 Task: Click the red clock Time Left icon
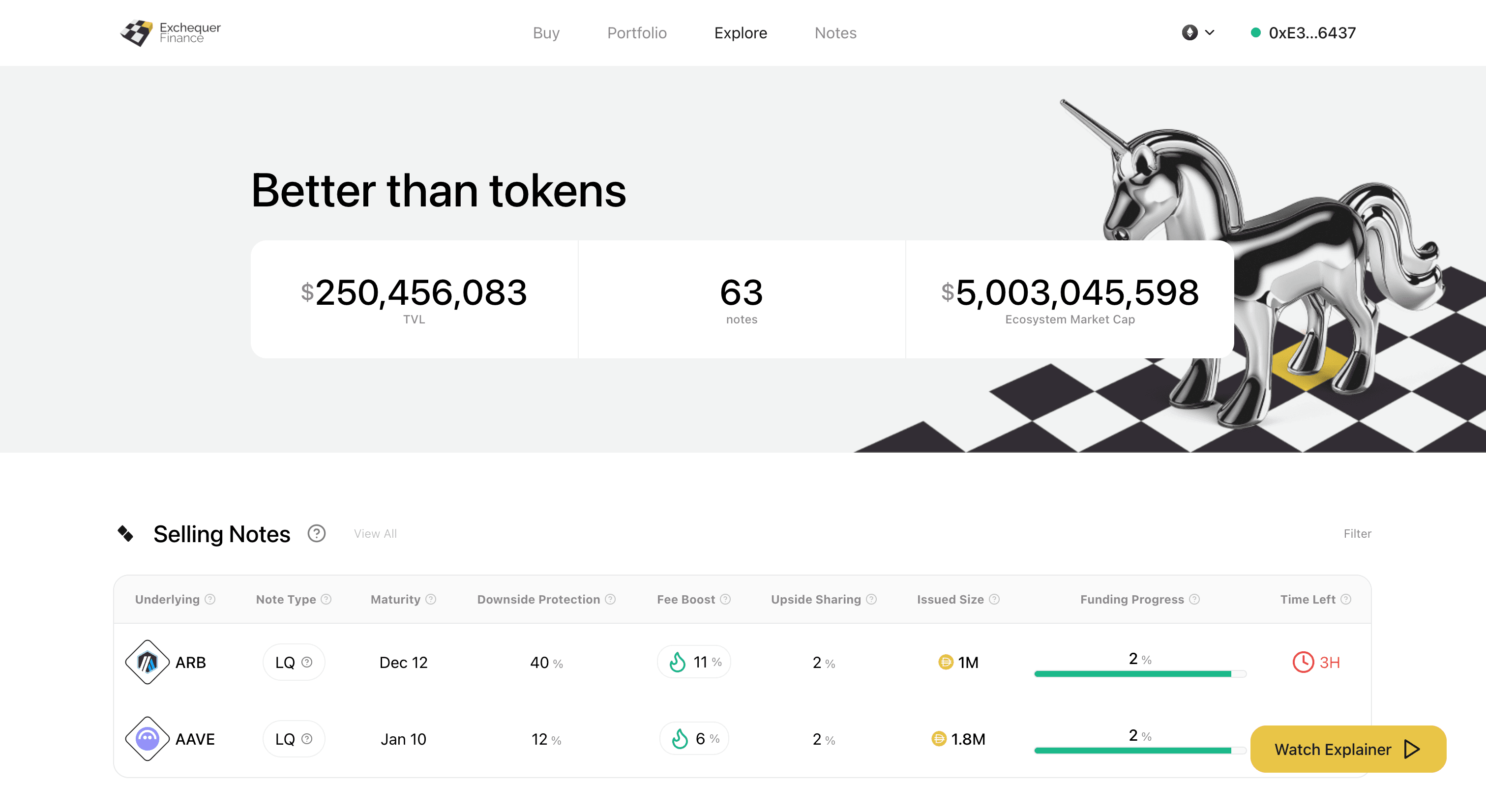(1303, 662)
